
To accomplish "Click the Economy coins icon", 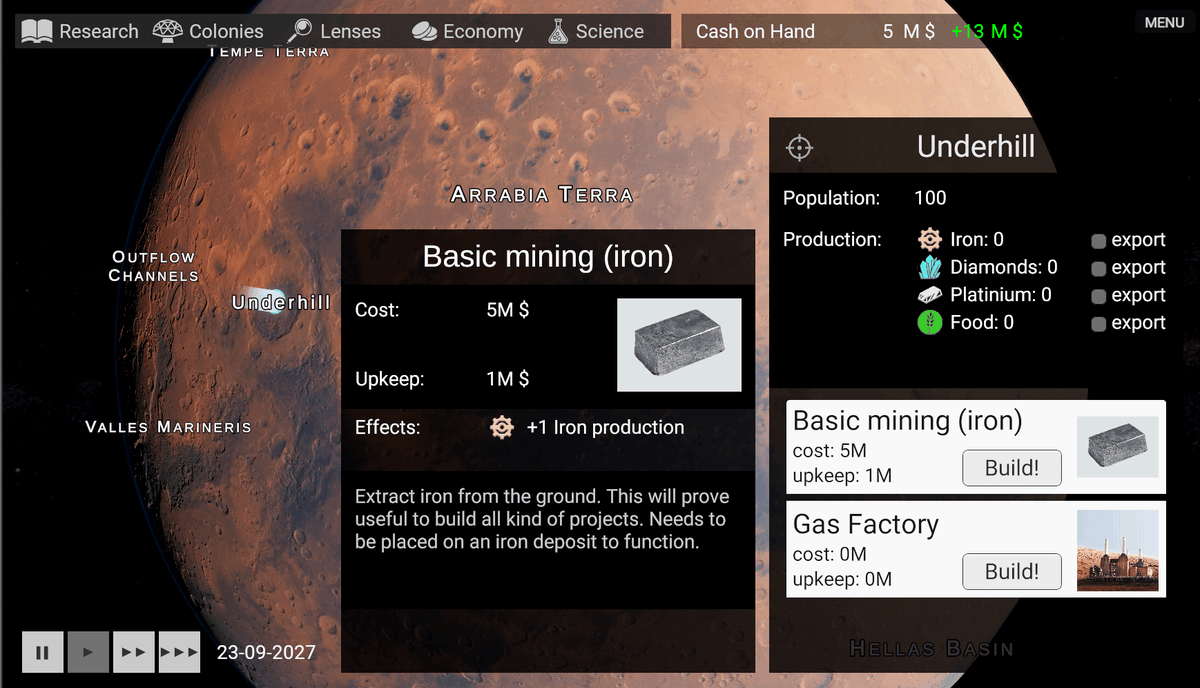I will click(424, 32).
